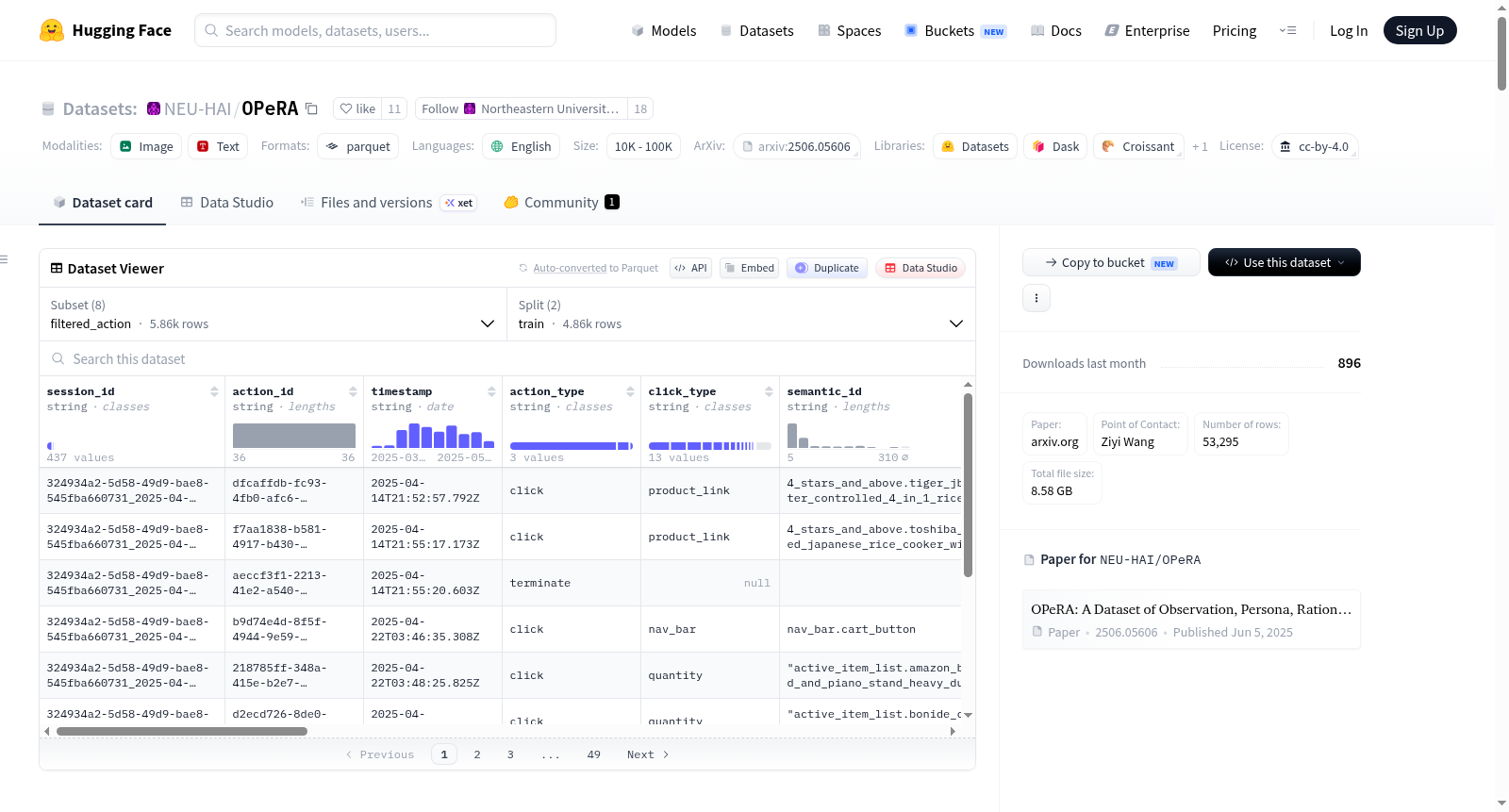This screenshot has height=812, width=1509.
Task: Switch to the Data Studio tab
Action: [227, 202]
